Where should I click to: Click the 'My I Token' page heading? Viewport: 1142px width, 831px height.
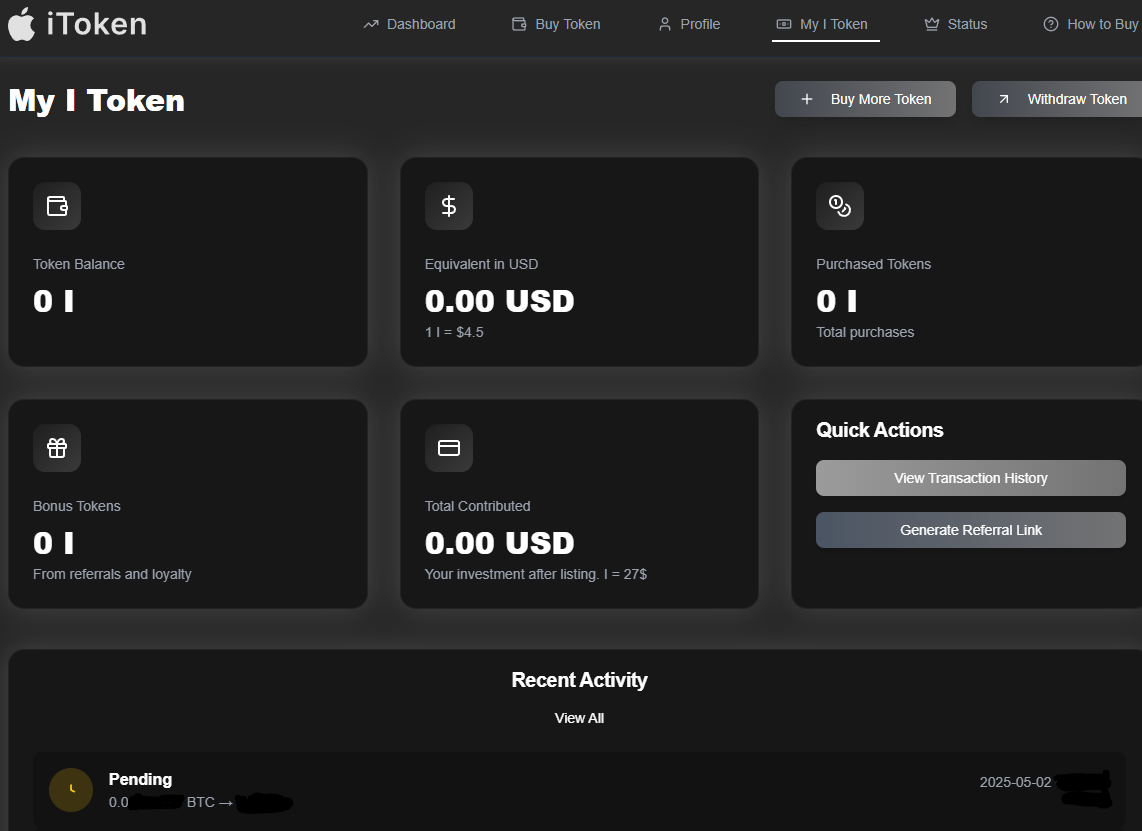(x=97, y=101)
